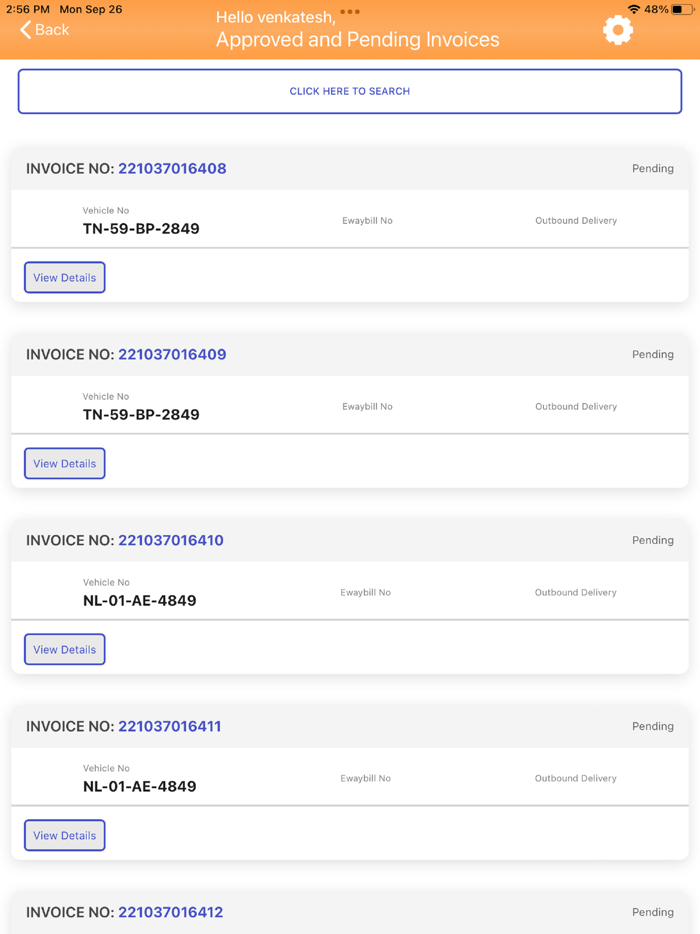Image resolution: width=700 pixels, height=934 pixels.
Task: Tap Outbound Delivery label on the 221037016409 card
Action: pyautogui.click(x=576, y=407)
